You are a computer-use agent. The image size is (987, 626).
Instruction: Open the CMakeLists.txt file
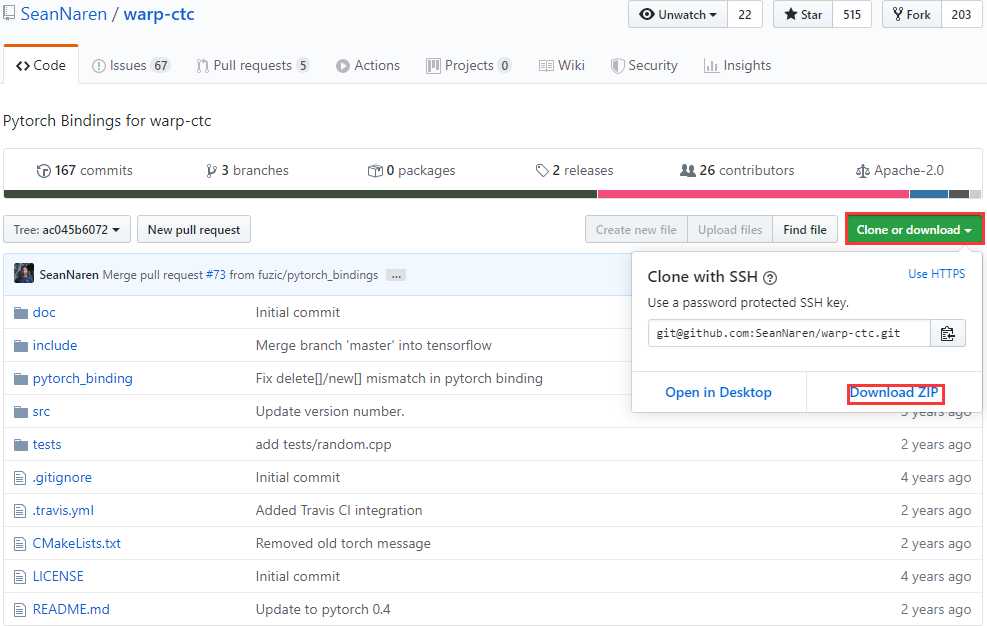76,543
